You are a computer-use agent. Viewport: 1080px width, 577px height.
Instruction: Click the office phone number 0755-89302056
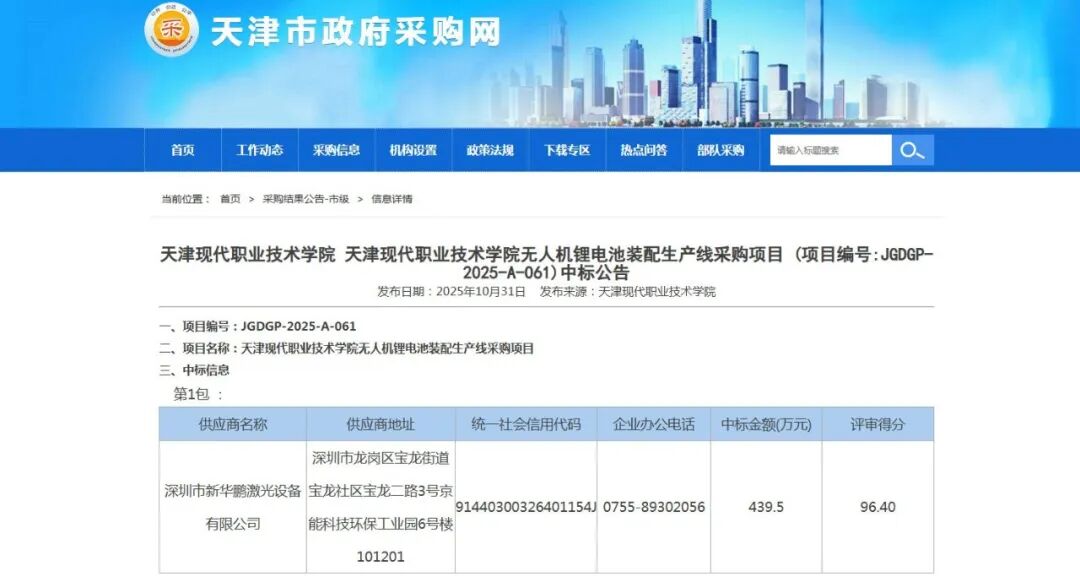coord(654,507)
